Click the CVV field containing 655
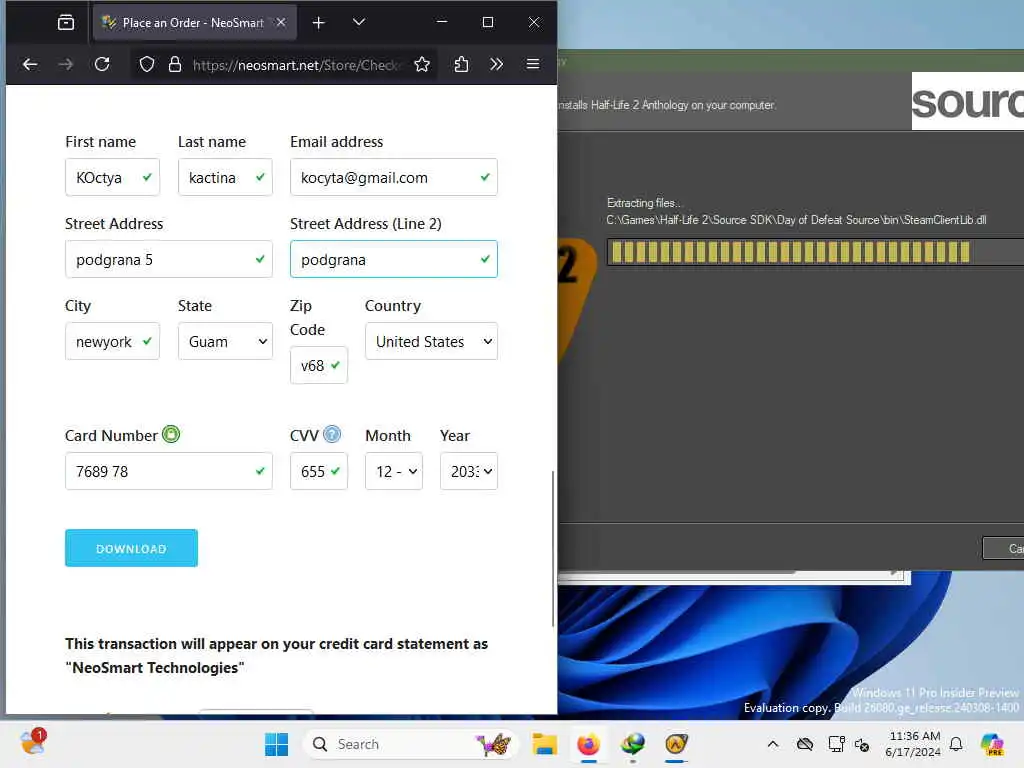Screen dimensions: 1024x768 [319, 471]
